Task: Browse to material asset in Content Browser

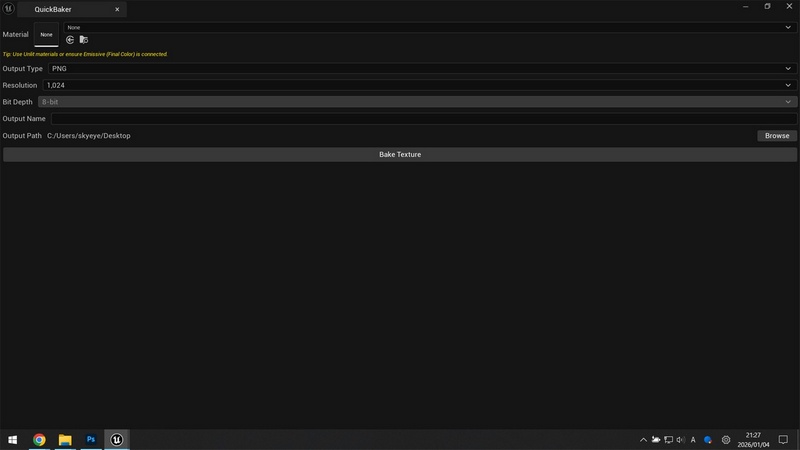Action: (84, 40)
